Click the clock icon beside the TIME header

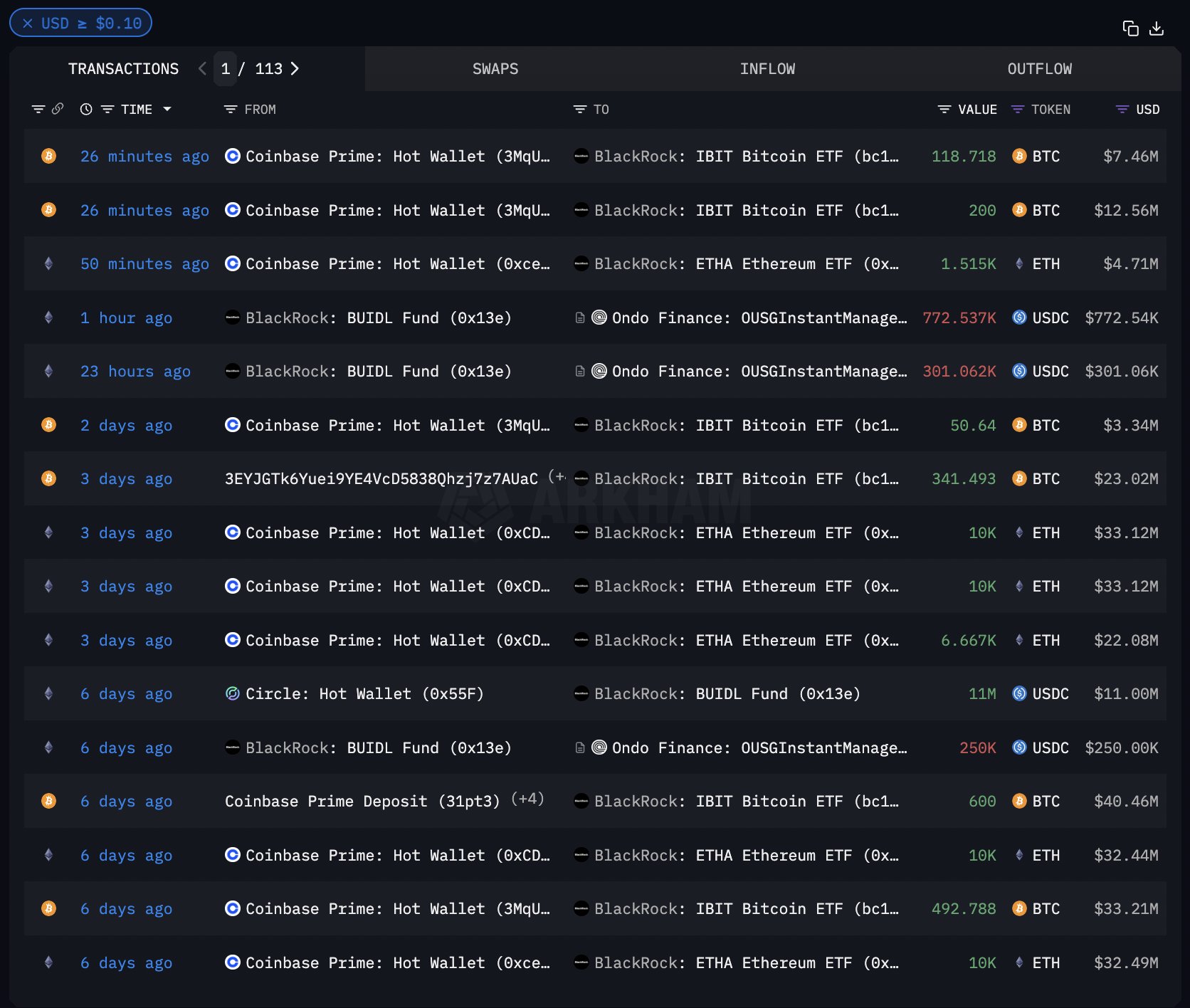pyautogui.click(x=86, y=109)
